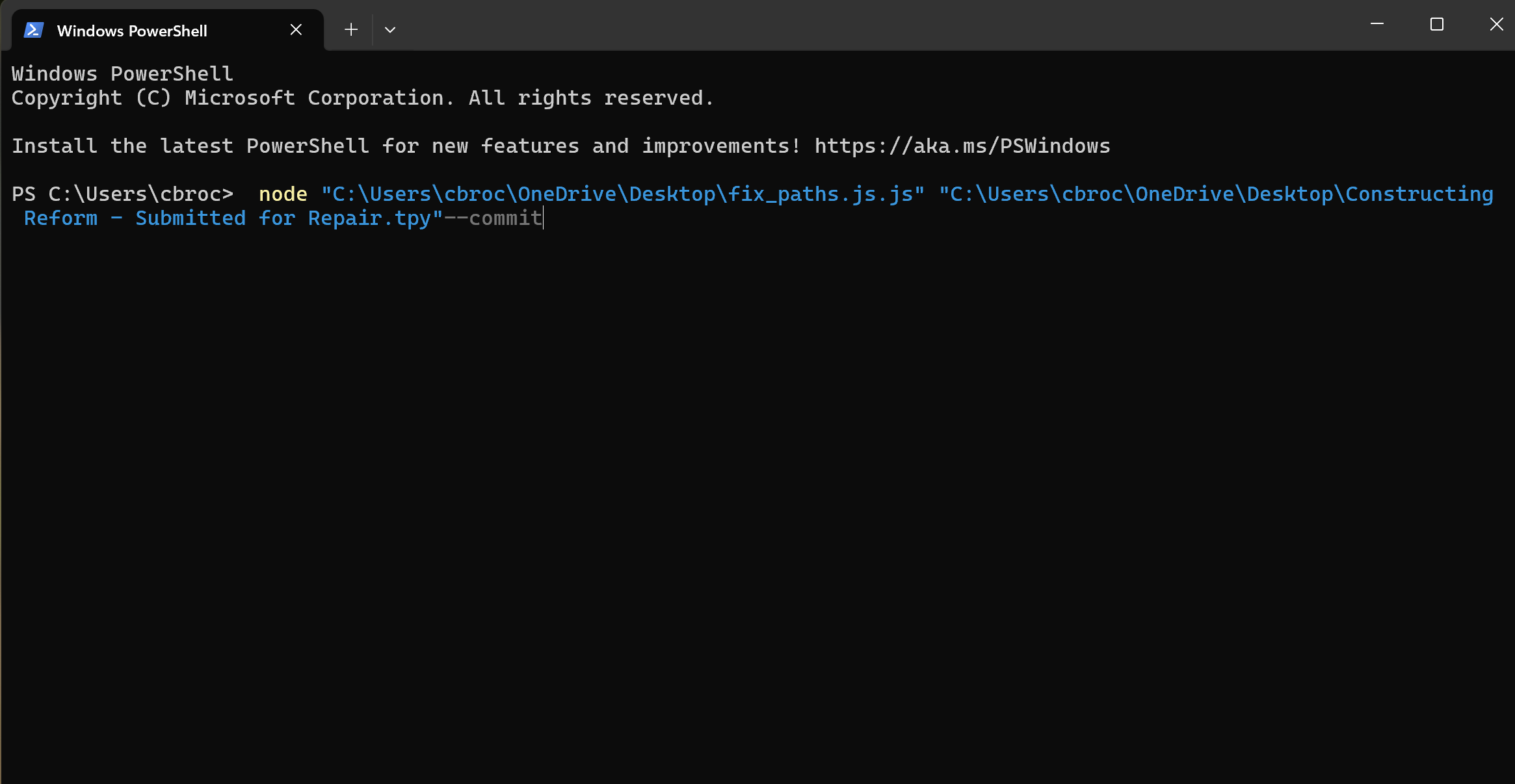Minimize the terminal window
This screenshot has width=1515, height=784.
1377,24
